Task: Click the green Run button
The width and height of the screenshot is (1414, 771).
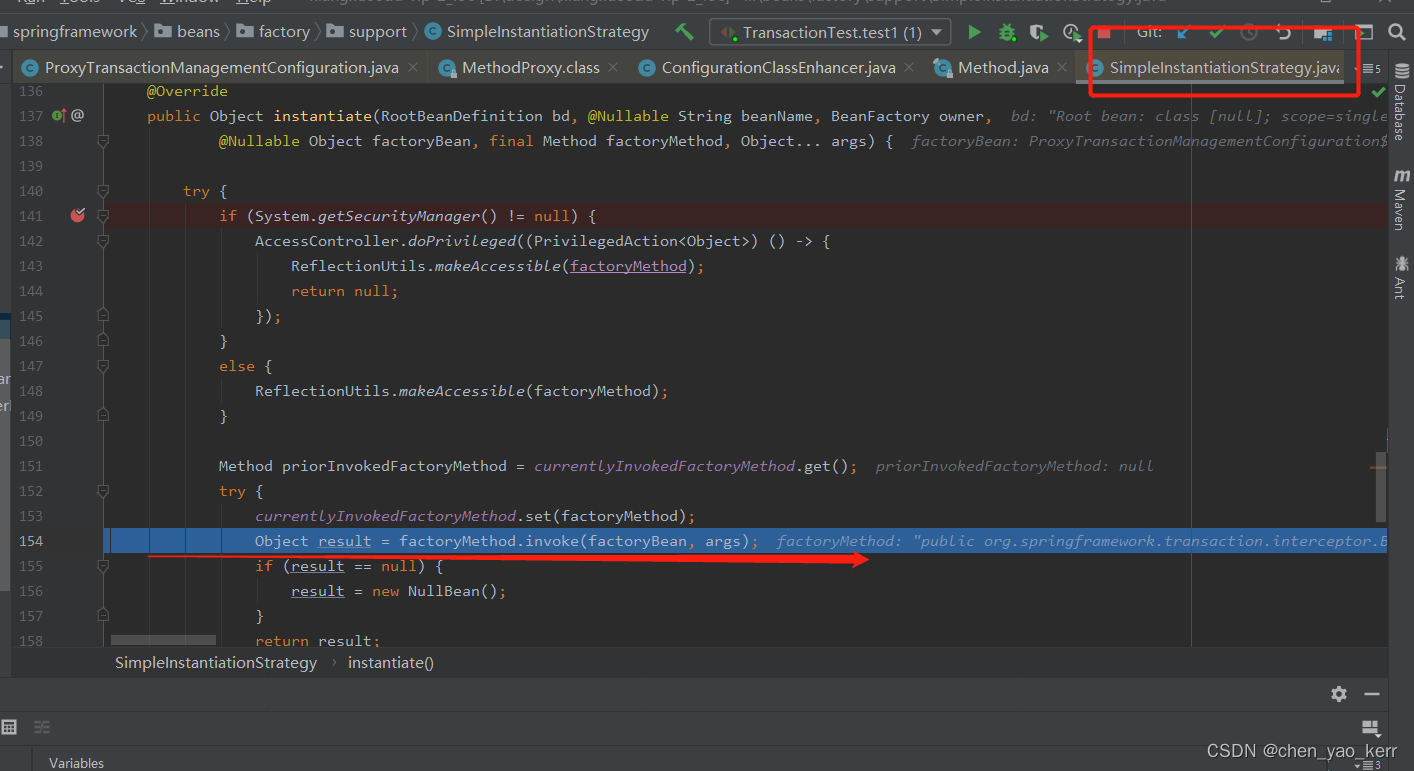Action: (974, 32)
